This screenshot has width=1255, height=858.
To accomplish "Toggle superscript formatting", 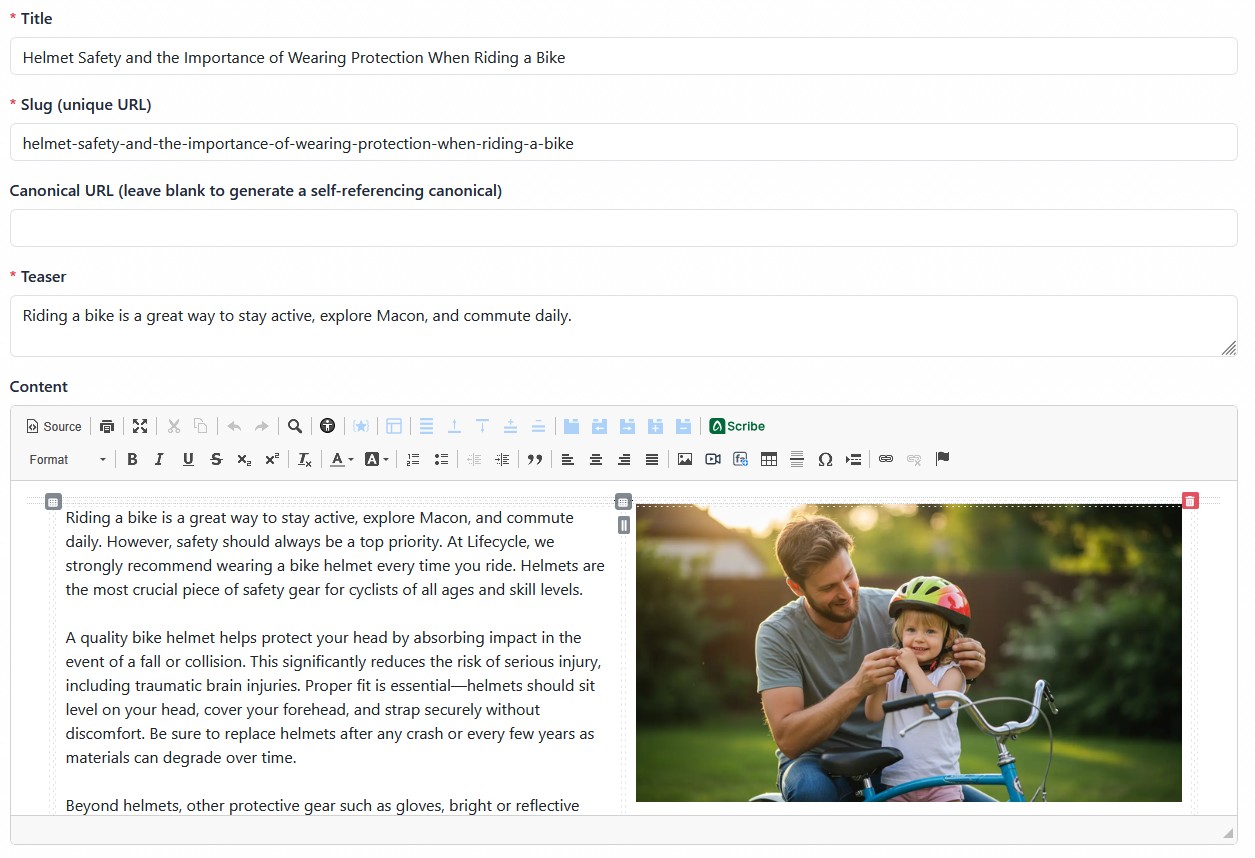I will 272,459.
